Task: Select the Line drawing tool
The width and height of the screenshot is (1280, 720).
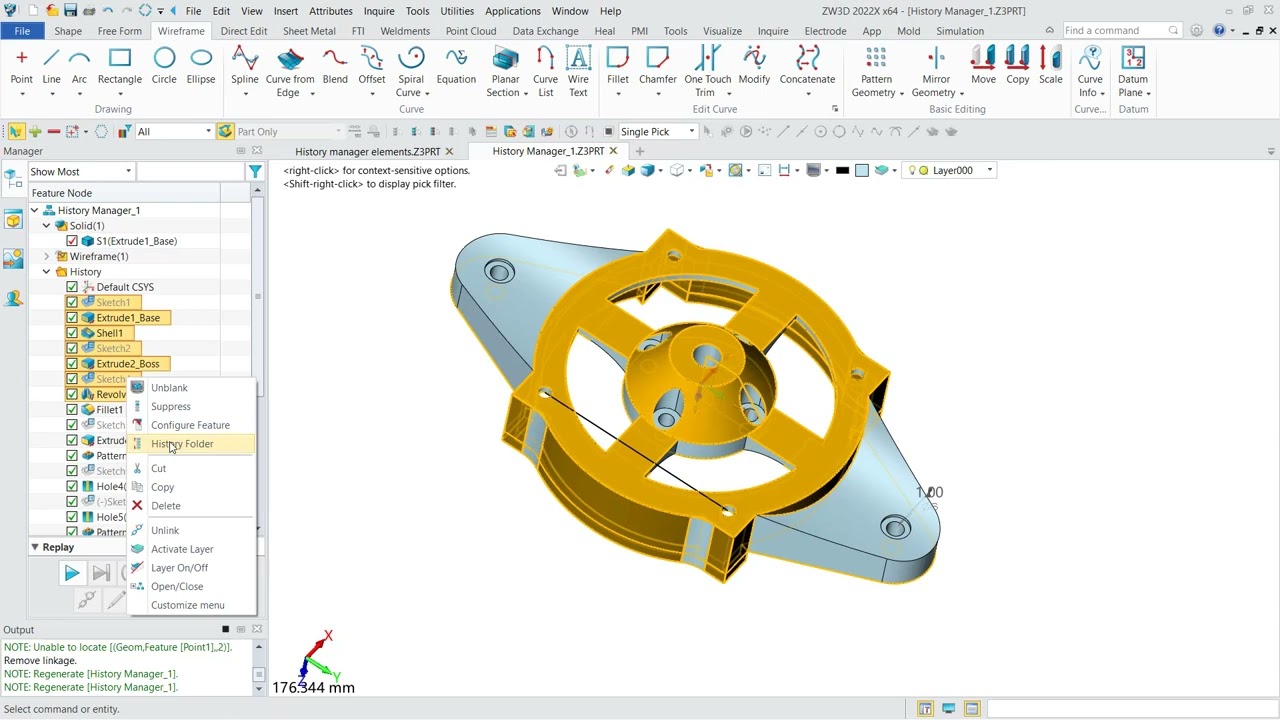Action: point(51,66)
